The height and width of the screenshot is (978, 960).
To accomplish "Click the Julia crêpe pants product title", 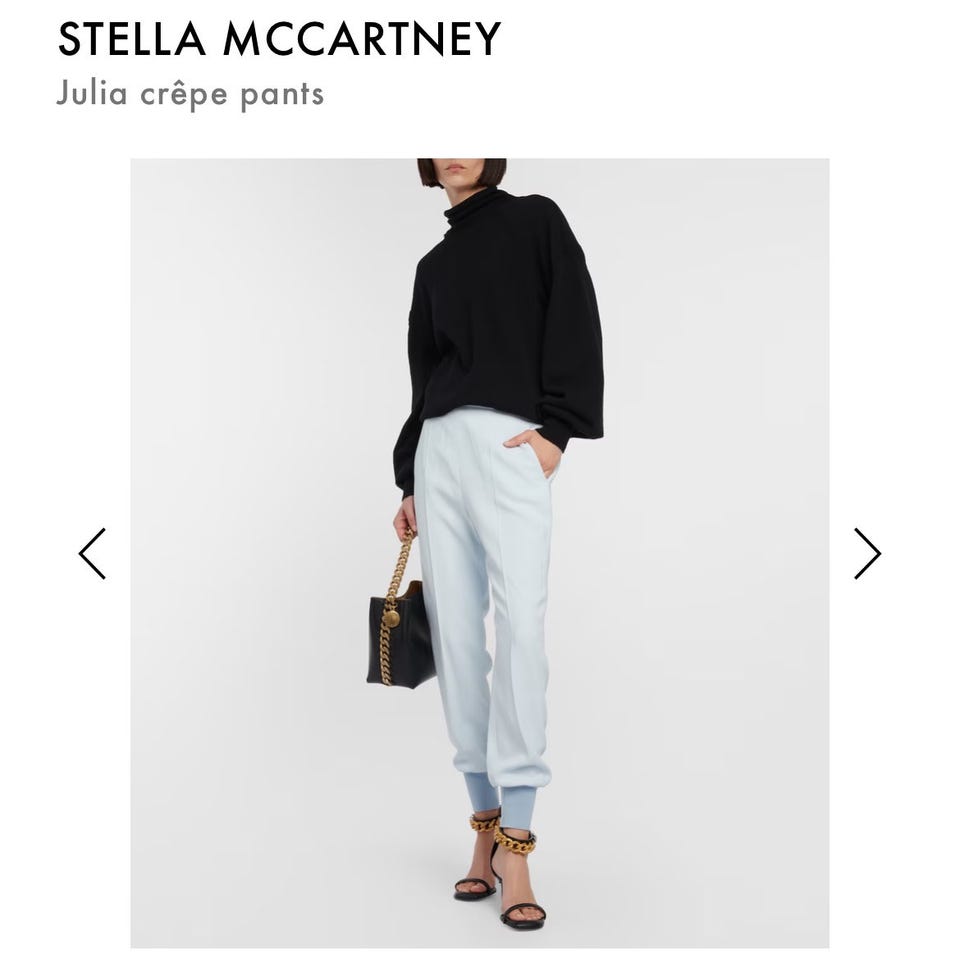I will pos(190,94).
